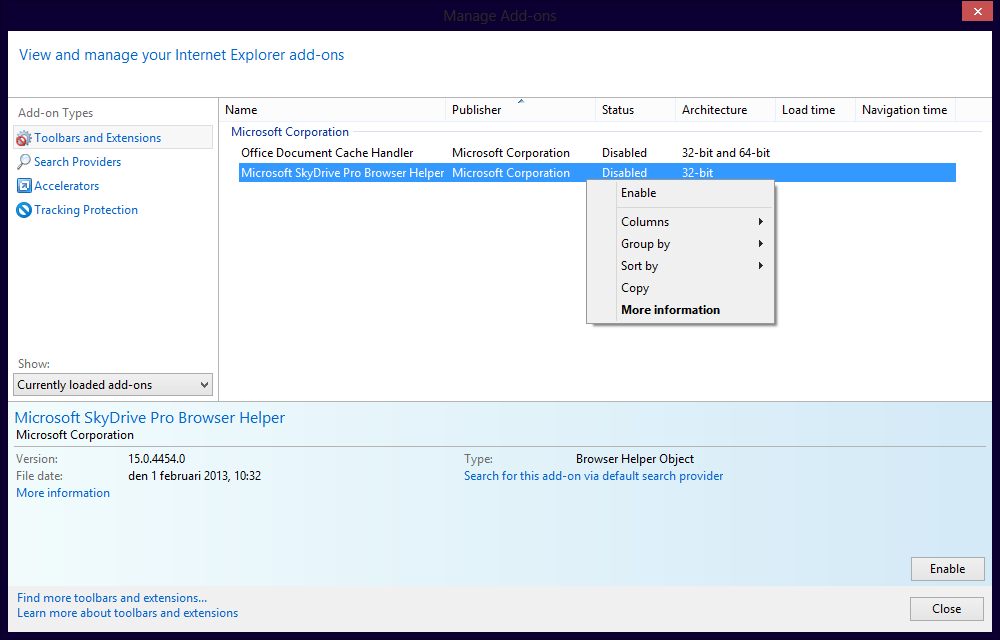Screen dimensions: 1000x640
Task: Click the Enable button in details pane
Action: click(x=947, y=569)
